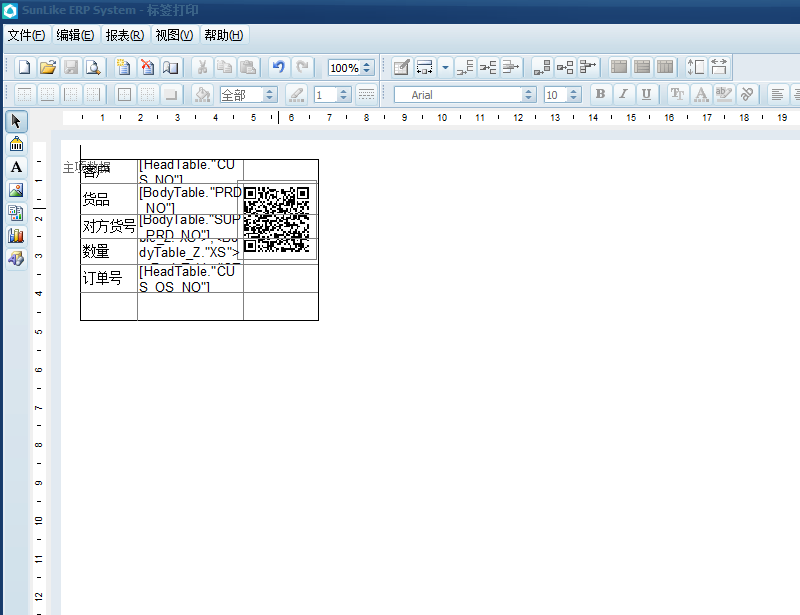This screenshot has height=615, width=800.
Task: Click the edit table pencil icon
Action: [x=401, y=67]
